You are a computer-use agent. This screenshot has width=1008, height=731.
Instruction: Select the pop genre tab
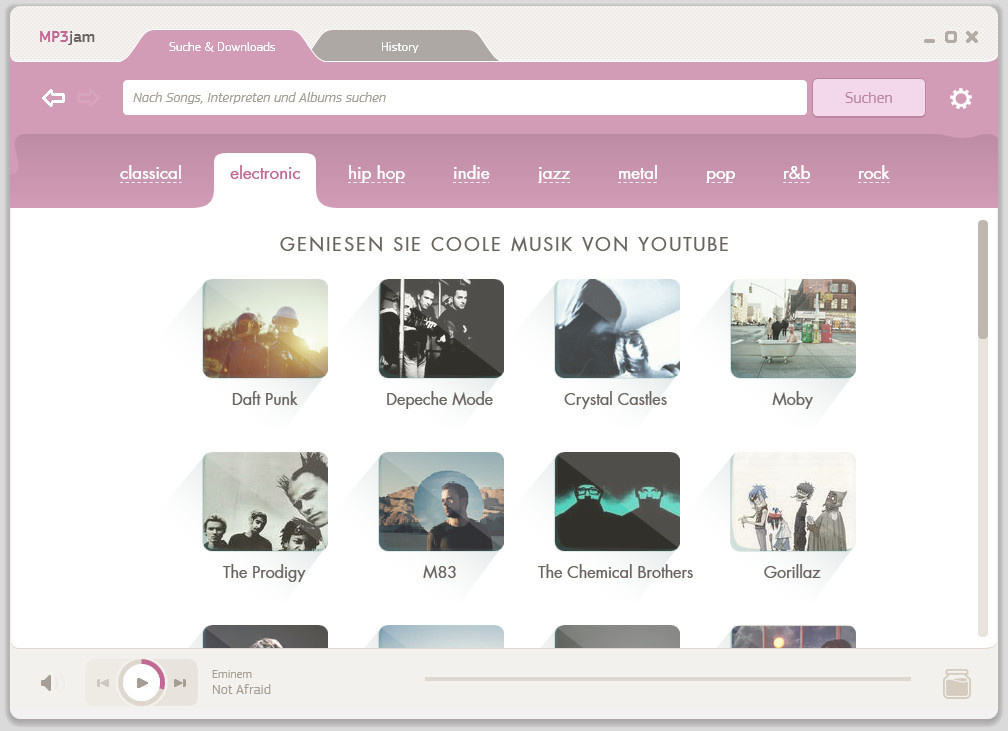(x=721, y=174)
